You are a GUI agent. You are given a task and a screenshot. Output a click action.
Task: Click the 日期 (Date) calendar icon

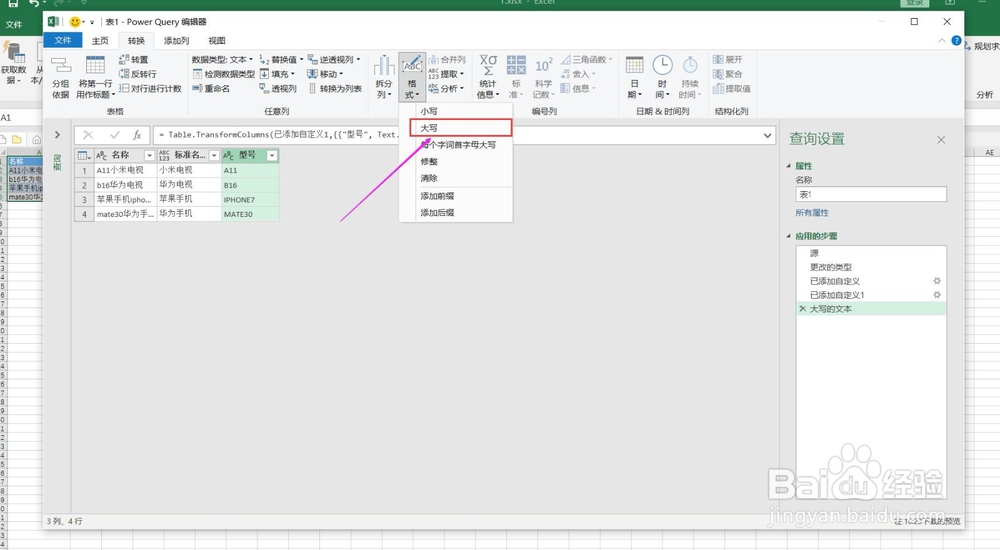[635, 65]
